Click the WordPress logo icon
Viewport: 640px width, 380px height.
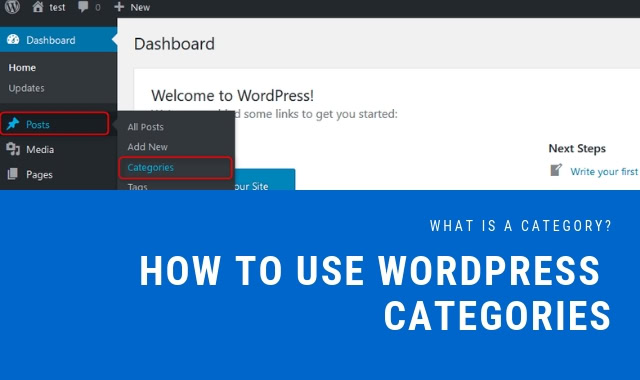point(12,7)
